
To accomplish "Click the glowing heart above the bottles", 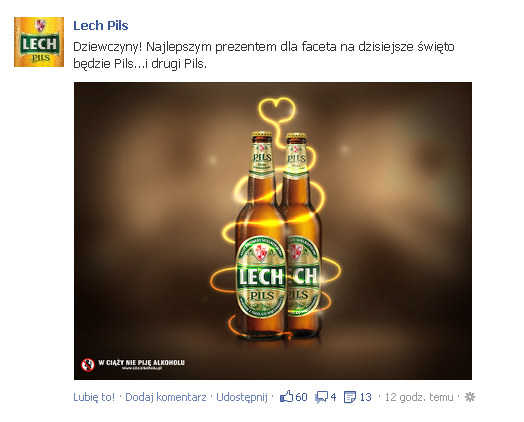I will pos(277,110).
